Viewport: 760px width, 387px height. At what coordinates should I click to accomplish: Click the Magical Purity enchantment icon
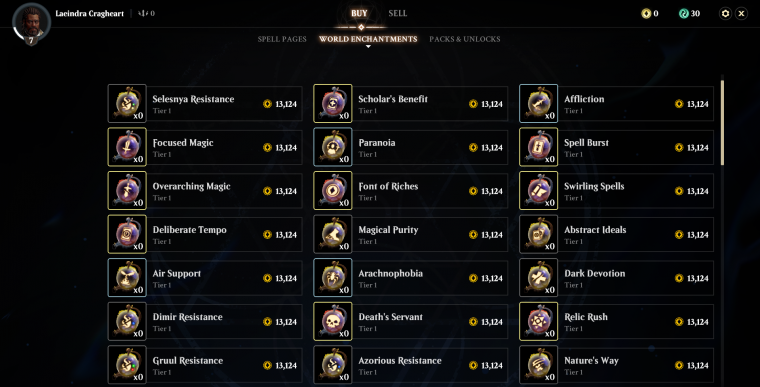(333, 234)
